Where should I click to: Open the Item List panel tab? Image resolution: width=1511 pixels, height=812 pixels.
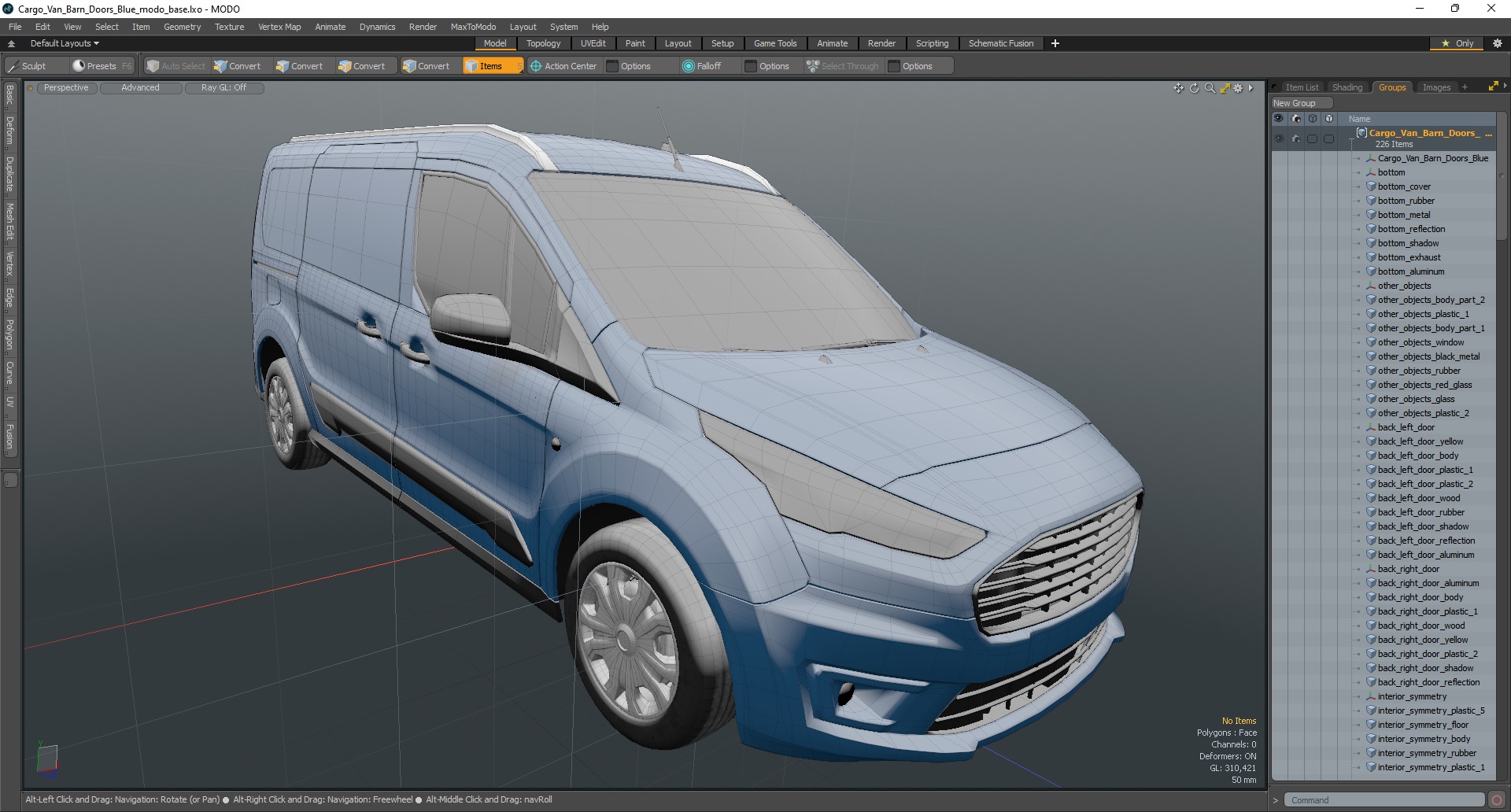[1302, 87]
